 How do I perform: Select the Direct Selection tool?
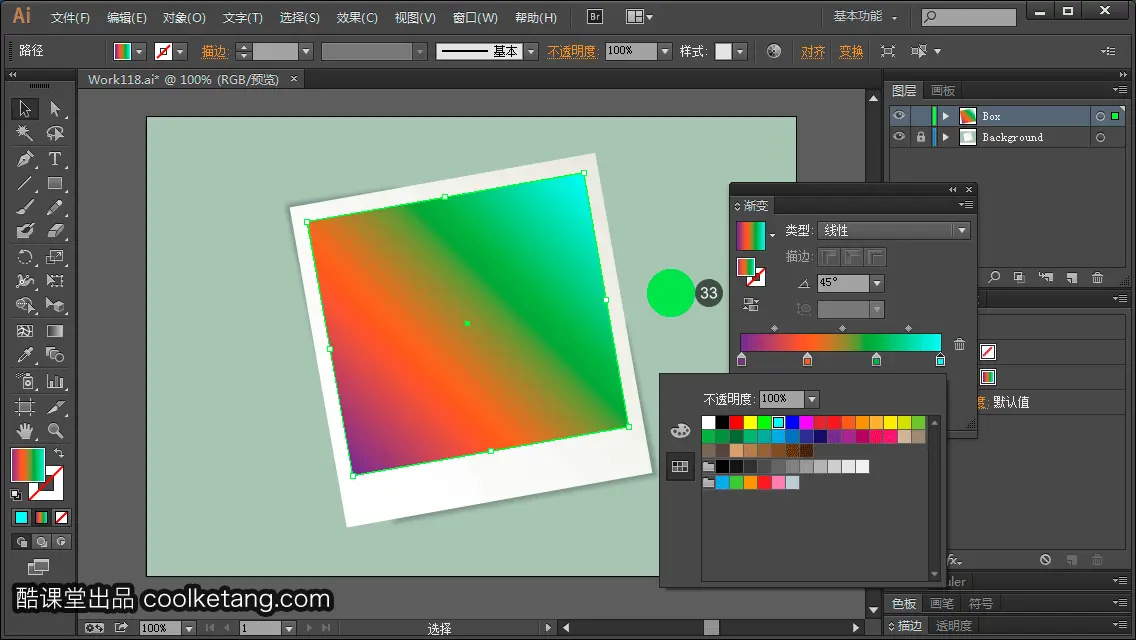pos(55,109)
